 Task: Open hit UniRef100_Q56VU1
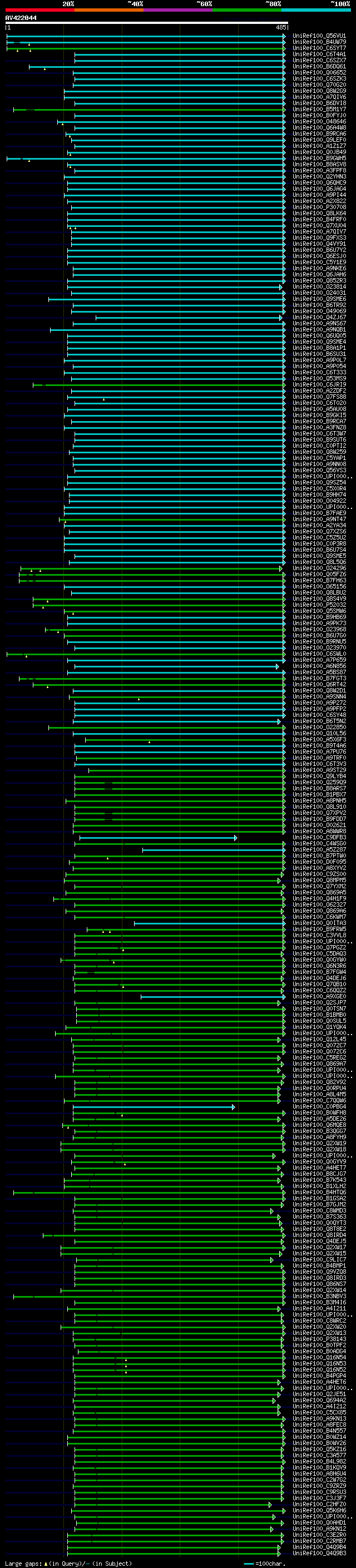pyautogui.click(x=319, y=36)
